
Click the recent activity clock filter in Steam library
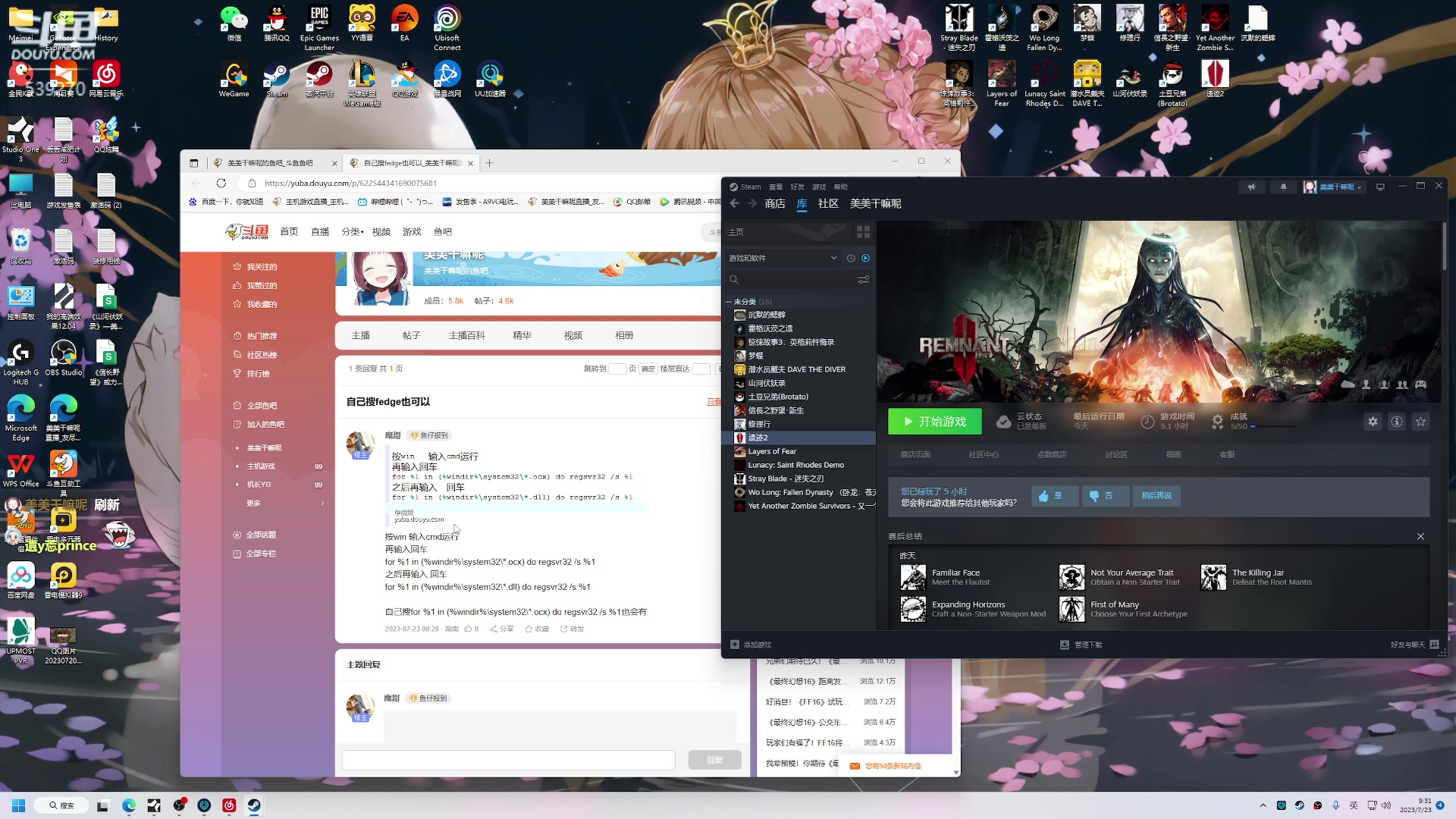coord(851,258)
